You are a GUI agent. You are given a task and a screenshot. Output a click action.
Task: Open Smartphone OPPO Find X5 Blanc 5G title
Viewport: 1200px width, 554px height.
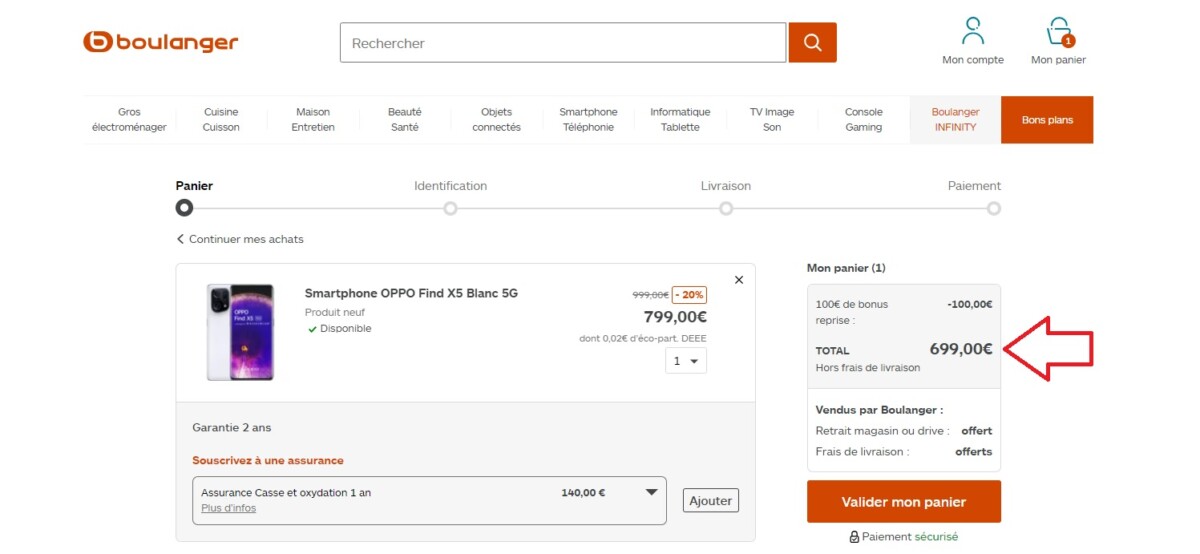411,293
